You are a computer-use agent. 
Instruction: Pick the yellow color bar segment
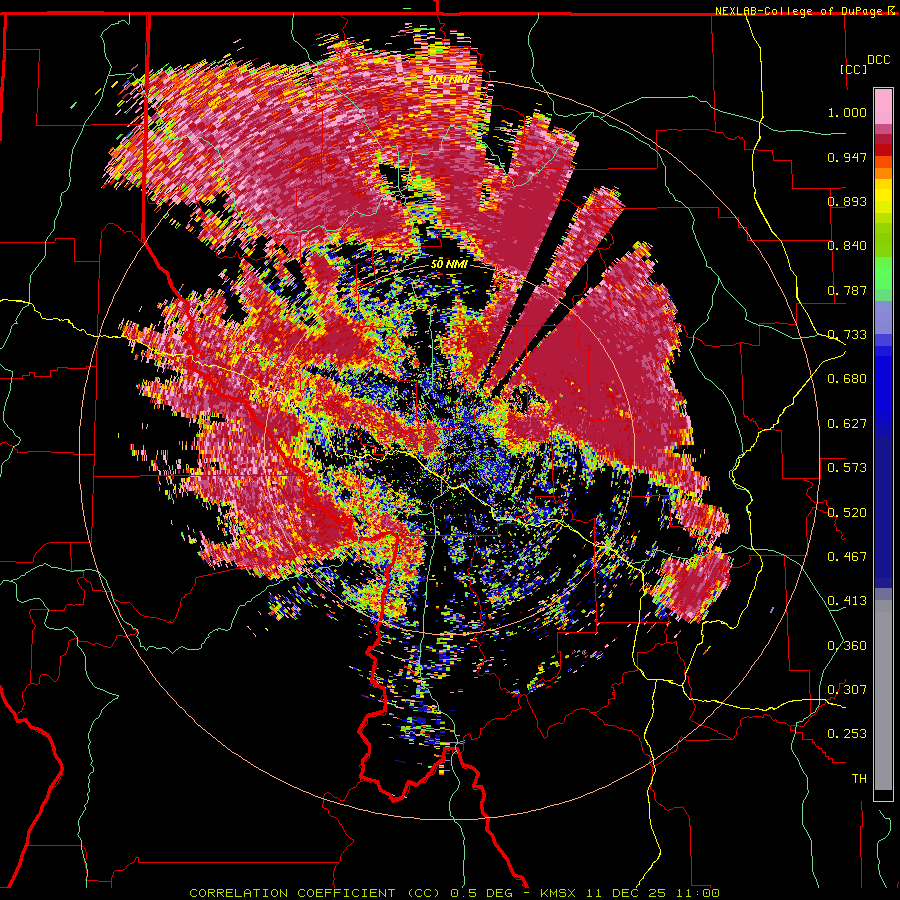pyautogui.click(x=883, y=197)
